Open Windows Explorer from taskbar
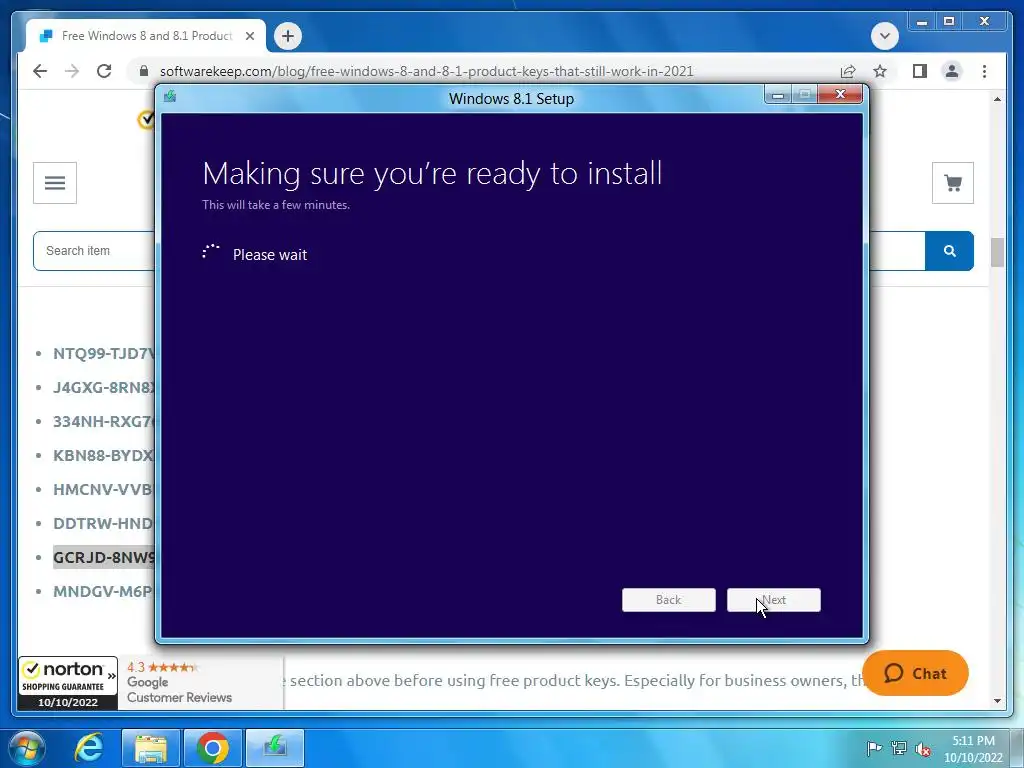 click(x=151, y=748)
